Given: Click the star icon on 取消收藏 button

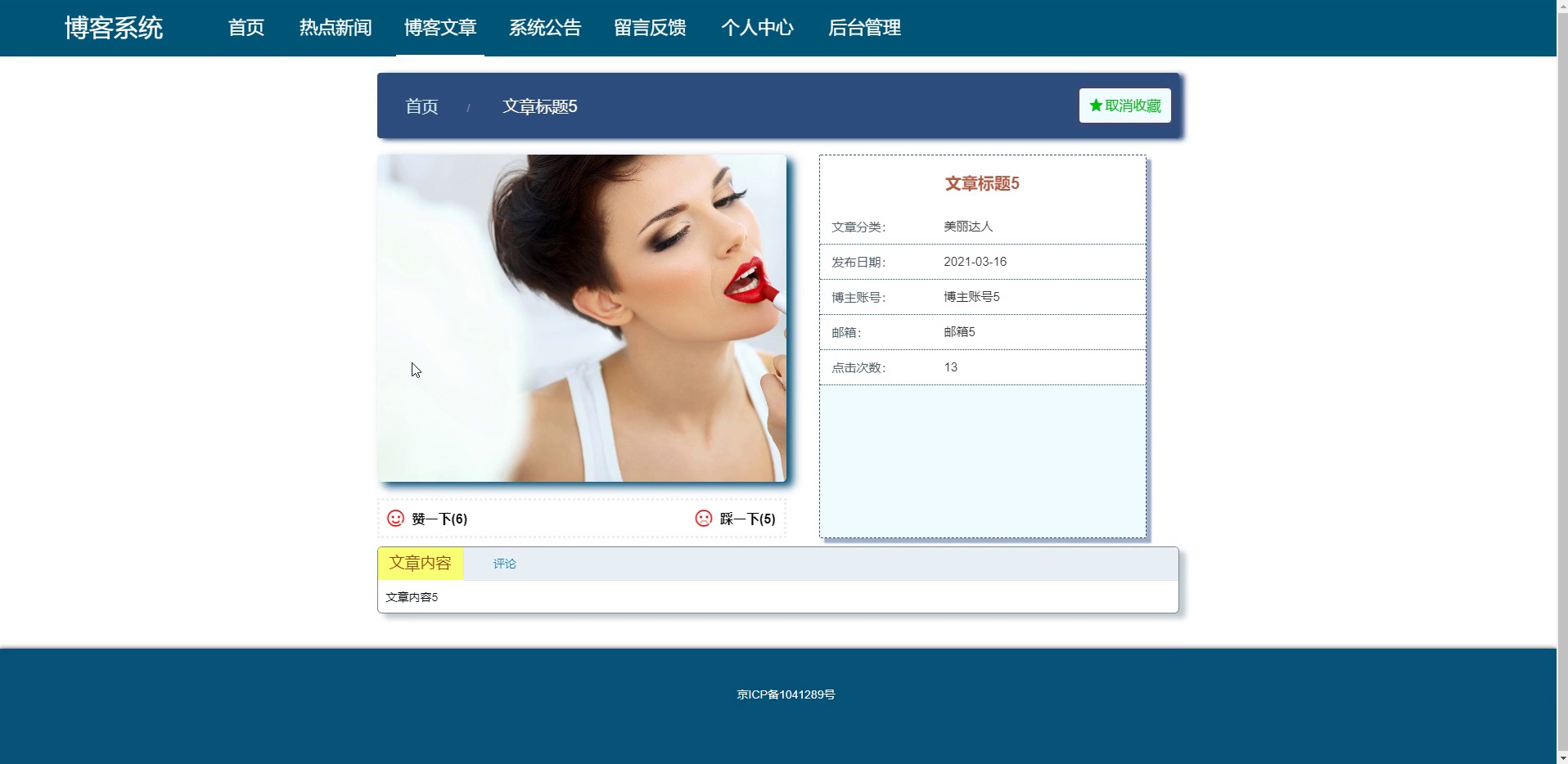Looking at the screenshot, I should [x=1095, y=105].
